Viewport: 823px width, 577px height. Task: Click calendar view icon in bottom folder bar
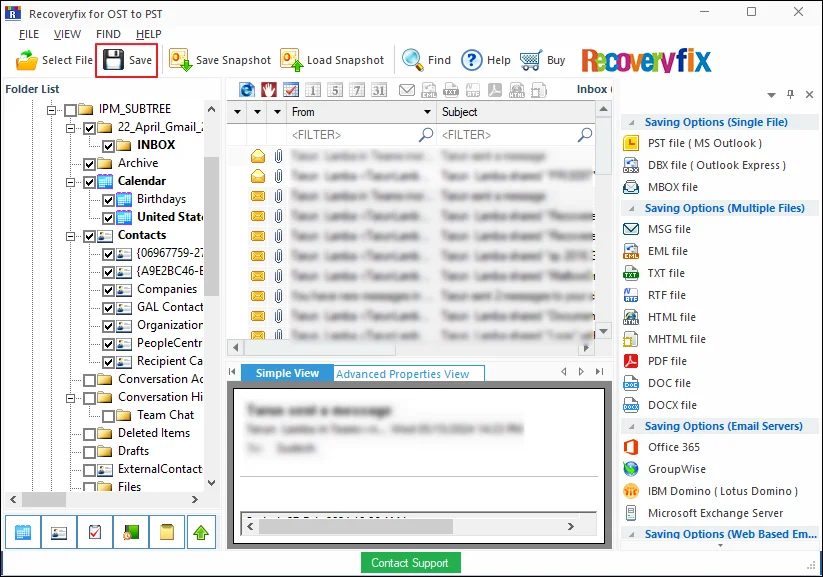point(23,532)
